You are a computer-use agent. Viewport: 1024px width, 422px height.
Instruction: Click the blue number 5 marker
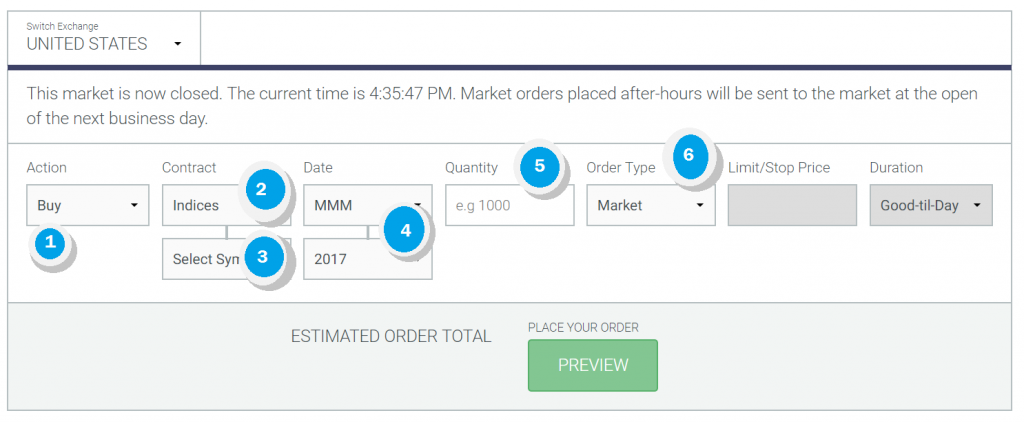click(x=539, y=165)
